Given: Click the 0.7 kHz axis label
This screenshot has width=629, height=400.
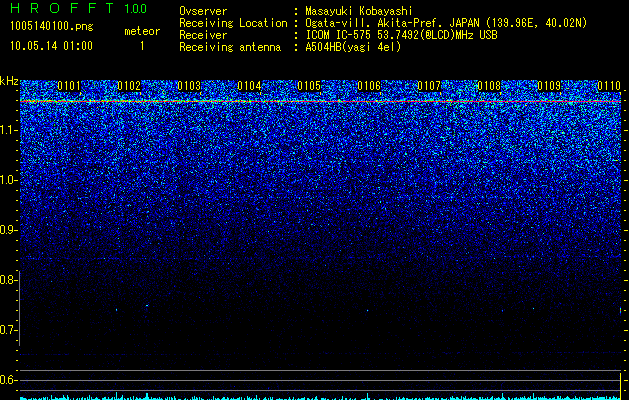Looking at the screenshot, I should point(8,330).
